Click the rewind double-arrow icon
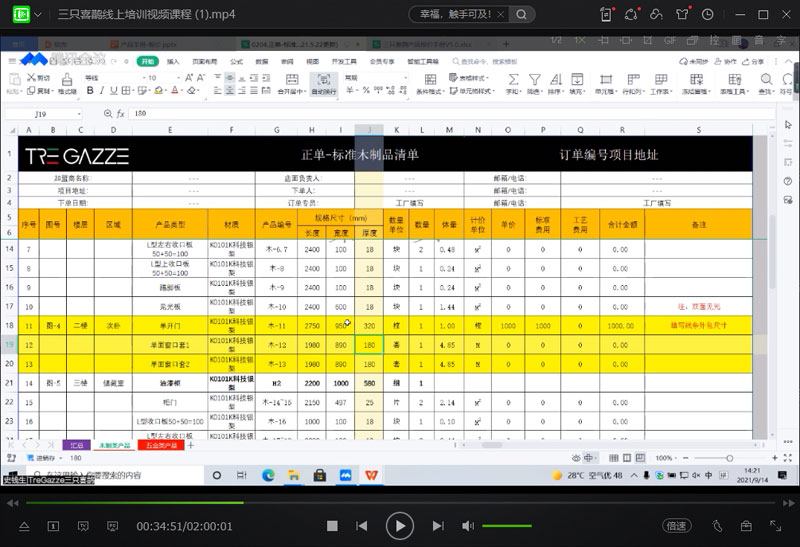 point(13,503)
